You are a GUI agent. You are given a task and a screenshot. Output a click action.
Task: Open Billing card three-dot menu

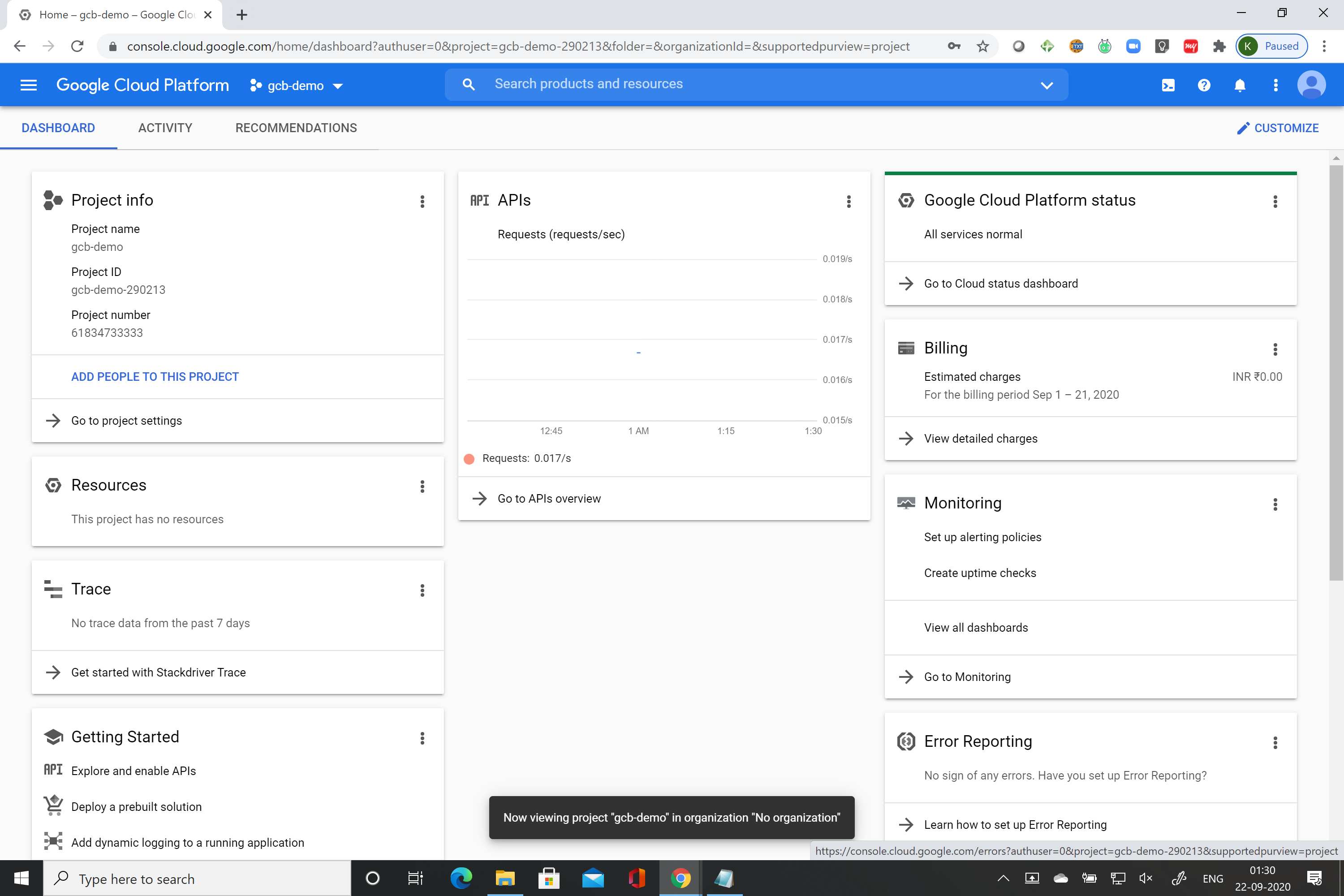(x=1275, y=349)
